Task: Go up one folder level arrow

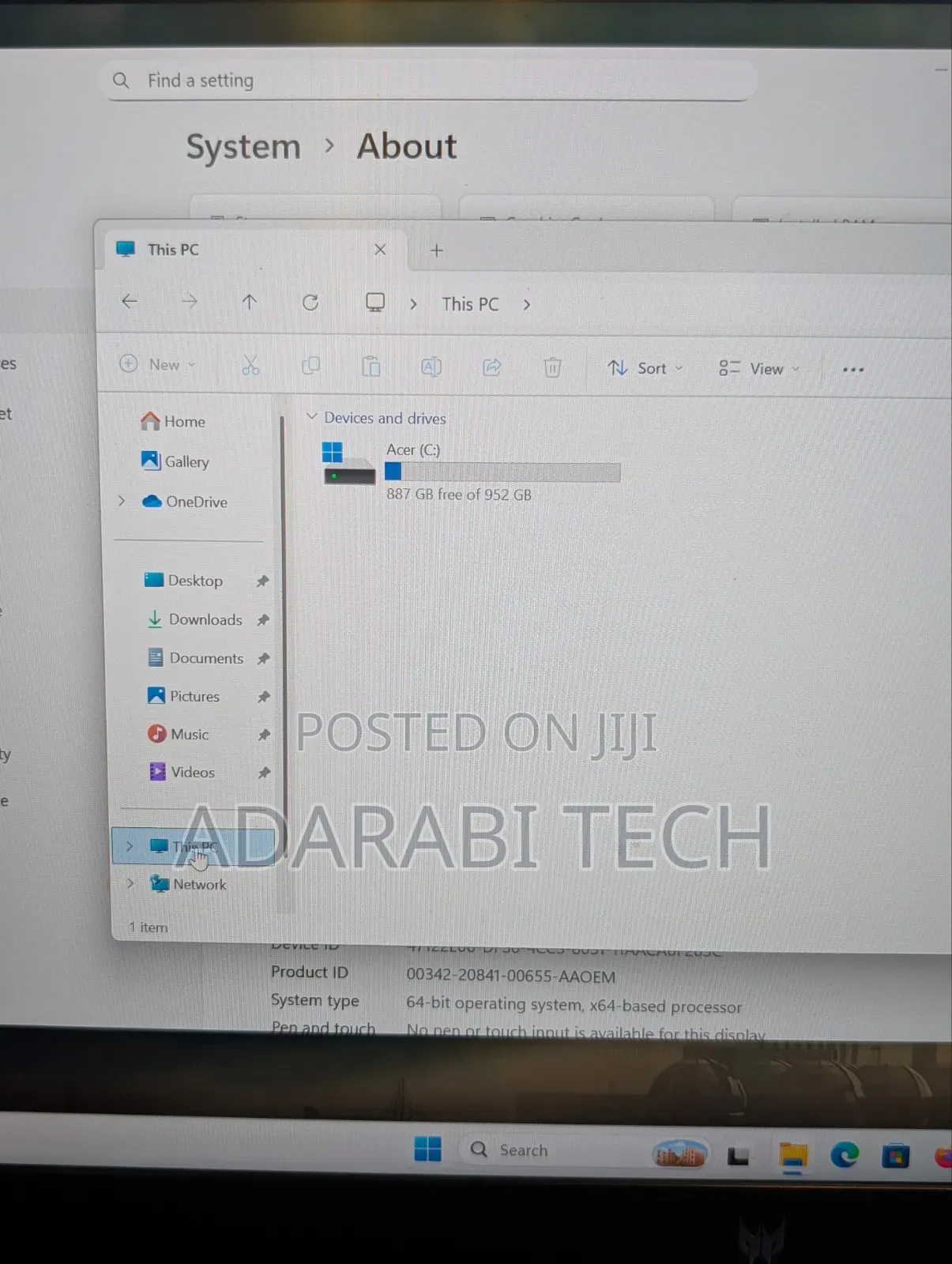Action: [249, 302]
